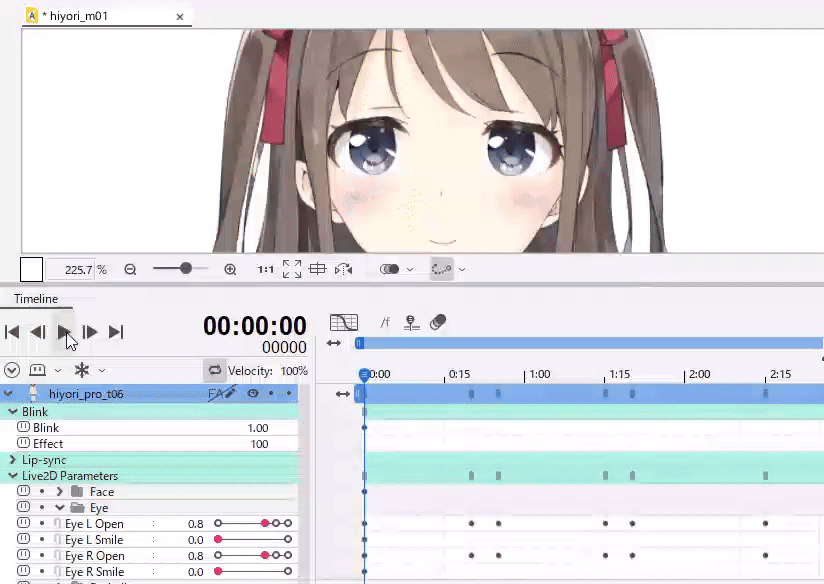The image size is (824, 584).
Task: Toggle the loop playback button
Action: coord(214,371)
